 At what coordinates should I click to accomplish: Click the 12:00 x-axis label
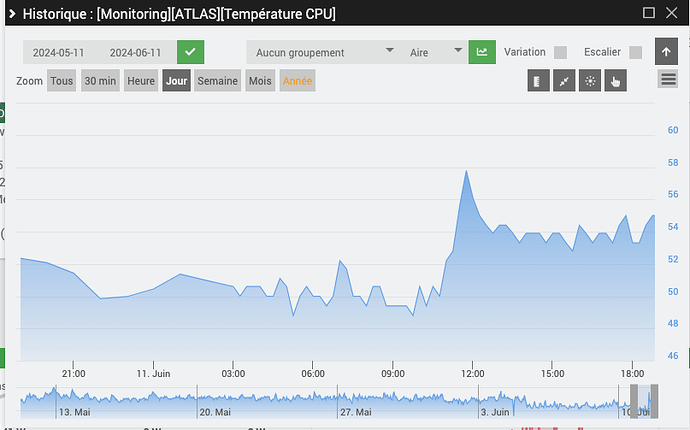(x=473, y=374)
